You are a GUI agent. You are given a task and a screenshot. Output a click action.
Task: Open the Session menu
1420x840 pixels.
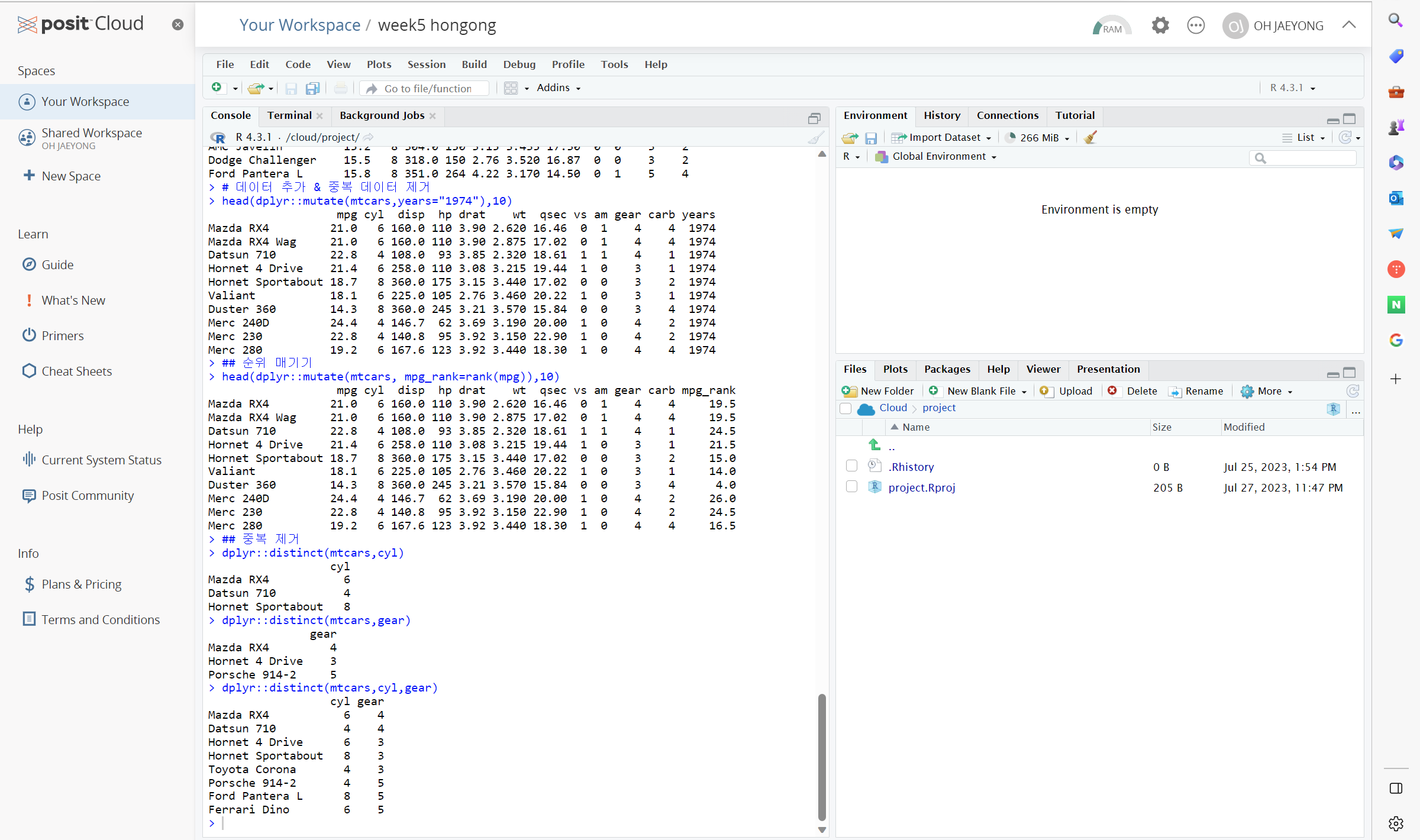[426, 64]
